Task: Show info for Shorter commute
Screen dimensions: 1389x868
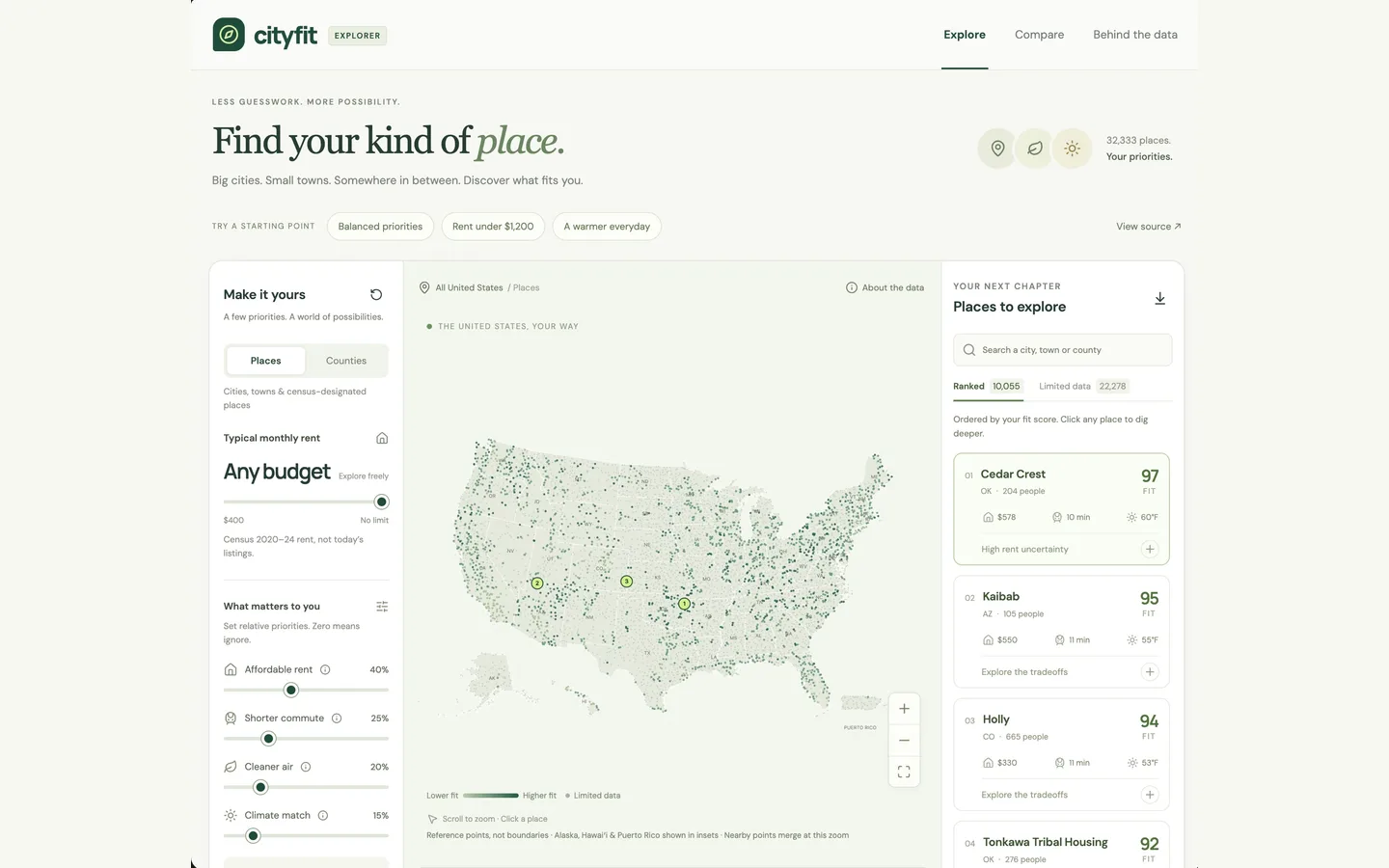Action: (x=337, y=719)
